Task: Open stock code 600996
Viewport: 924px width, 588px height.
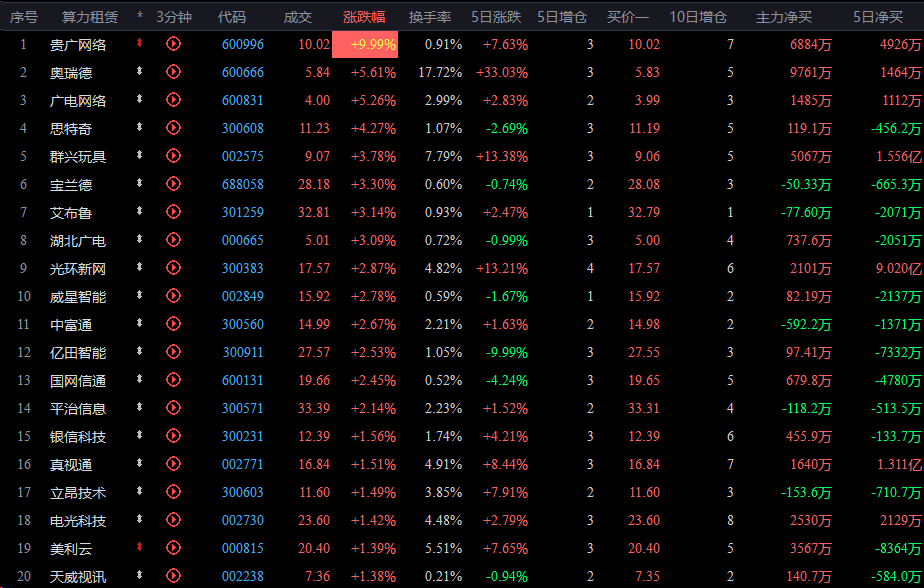Action: 243,44
